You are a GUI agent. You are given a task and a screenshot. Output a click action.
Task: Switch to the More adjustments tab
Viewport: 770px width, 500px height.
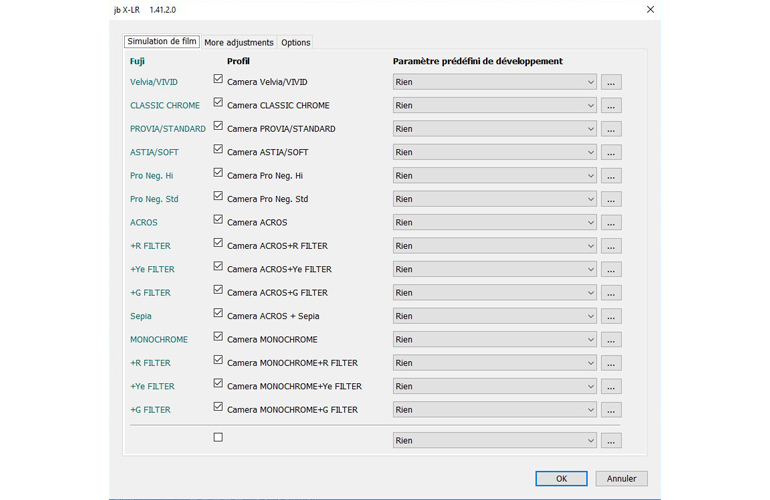238,43
